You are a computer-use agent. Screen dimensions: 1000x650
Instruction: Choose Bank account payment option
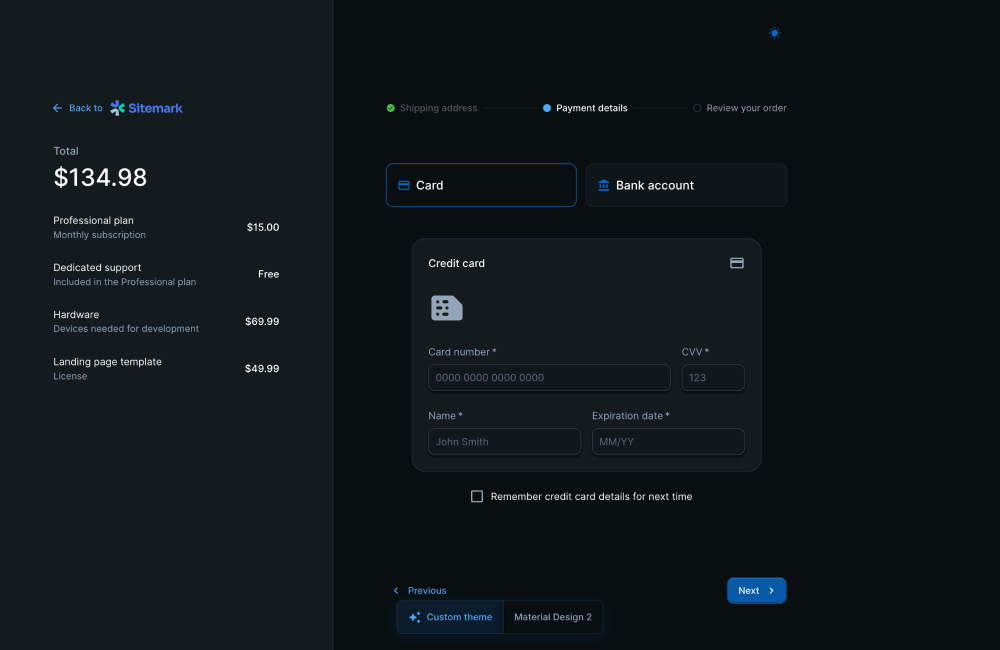coord(686,185)
